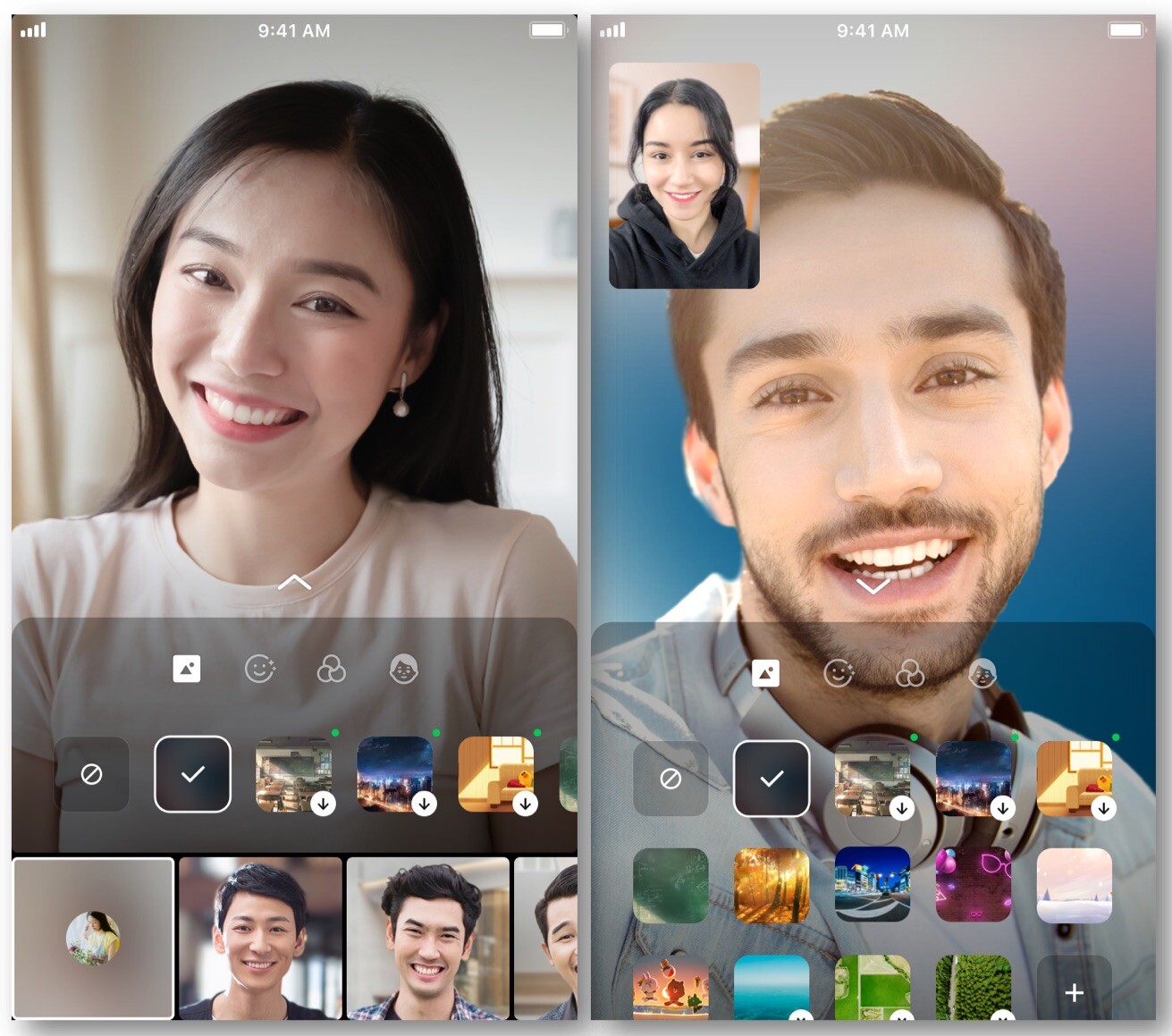Select the no-background option on right phone
The height and width of the screenshot is (1036, 1172).
click(670, 779)
